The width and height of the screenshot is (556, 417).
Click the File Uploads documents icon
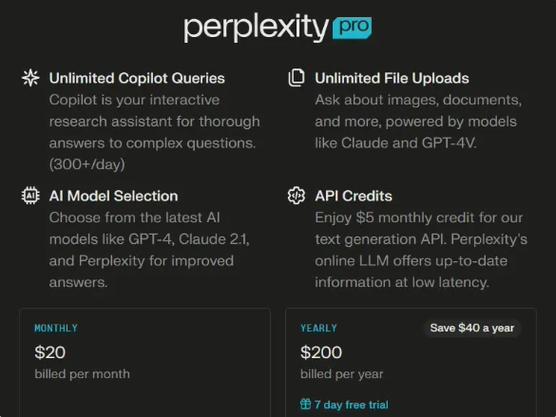click(x=296, y=78)
